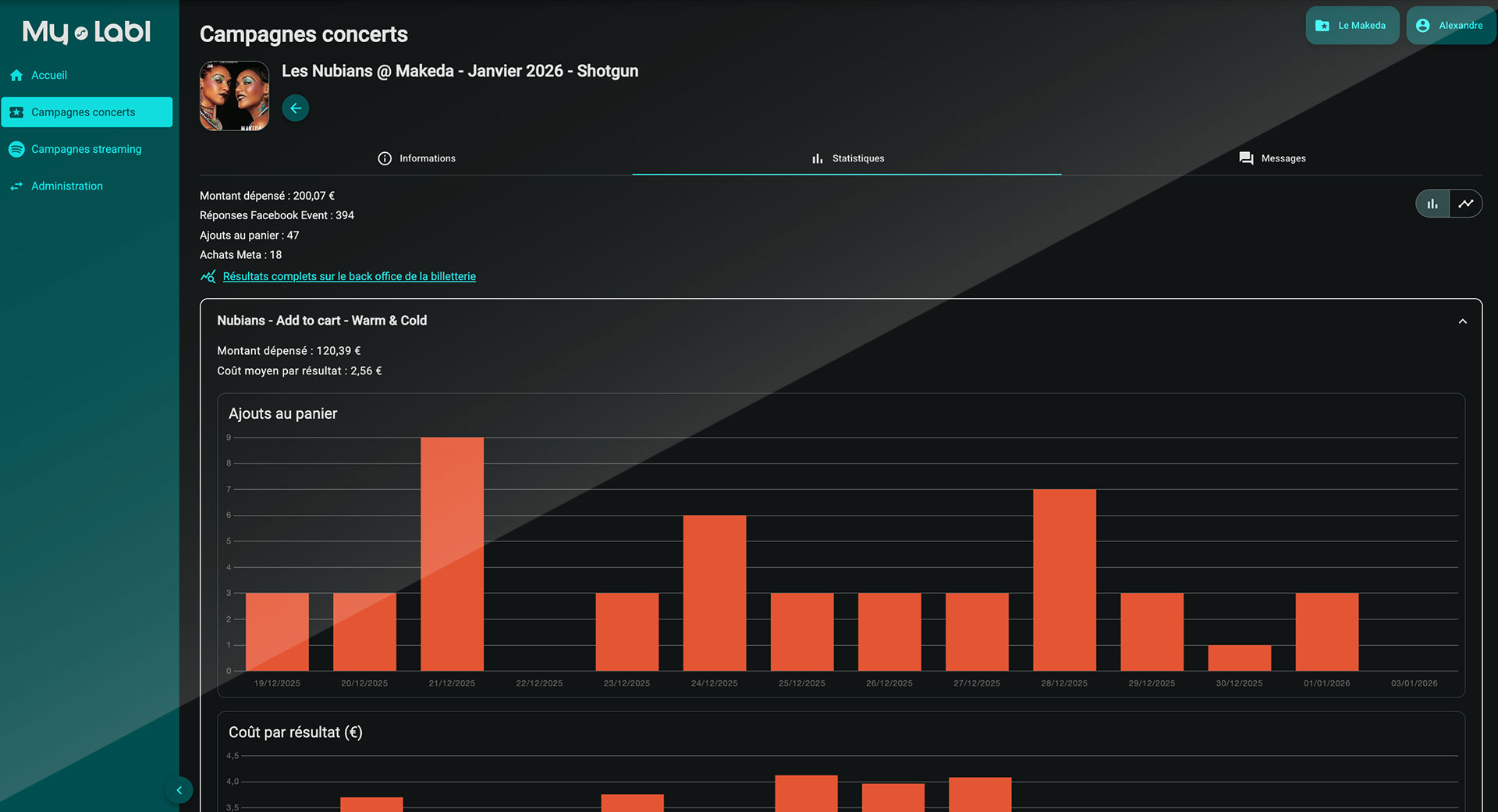This screenshot has width=1498, height=812.
Task: Click the analytics icon beside billetterie link
Action: (208, 277)
